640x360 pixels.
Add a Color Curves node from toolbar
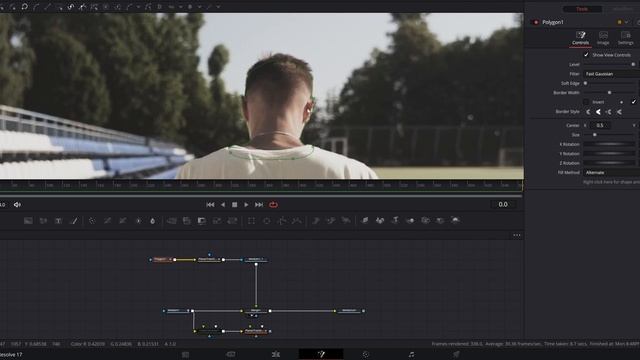(107, 221)
